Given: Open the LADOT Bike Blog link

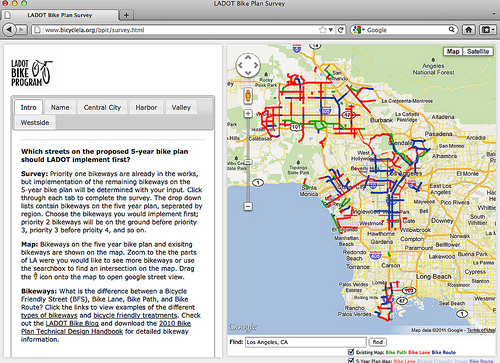Looking at the screenshot, I should pyautogui.click(x=72, y=323).
